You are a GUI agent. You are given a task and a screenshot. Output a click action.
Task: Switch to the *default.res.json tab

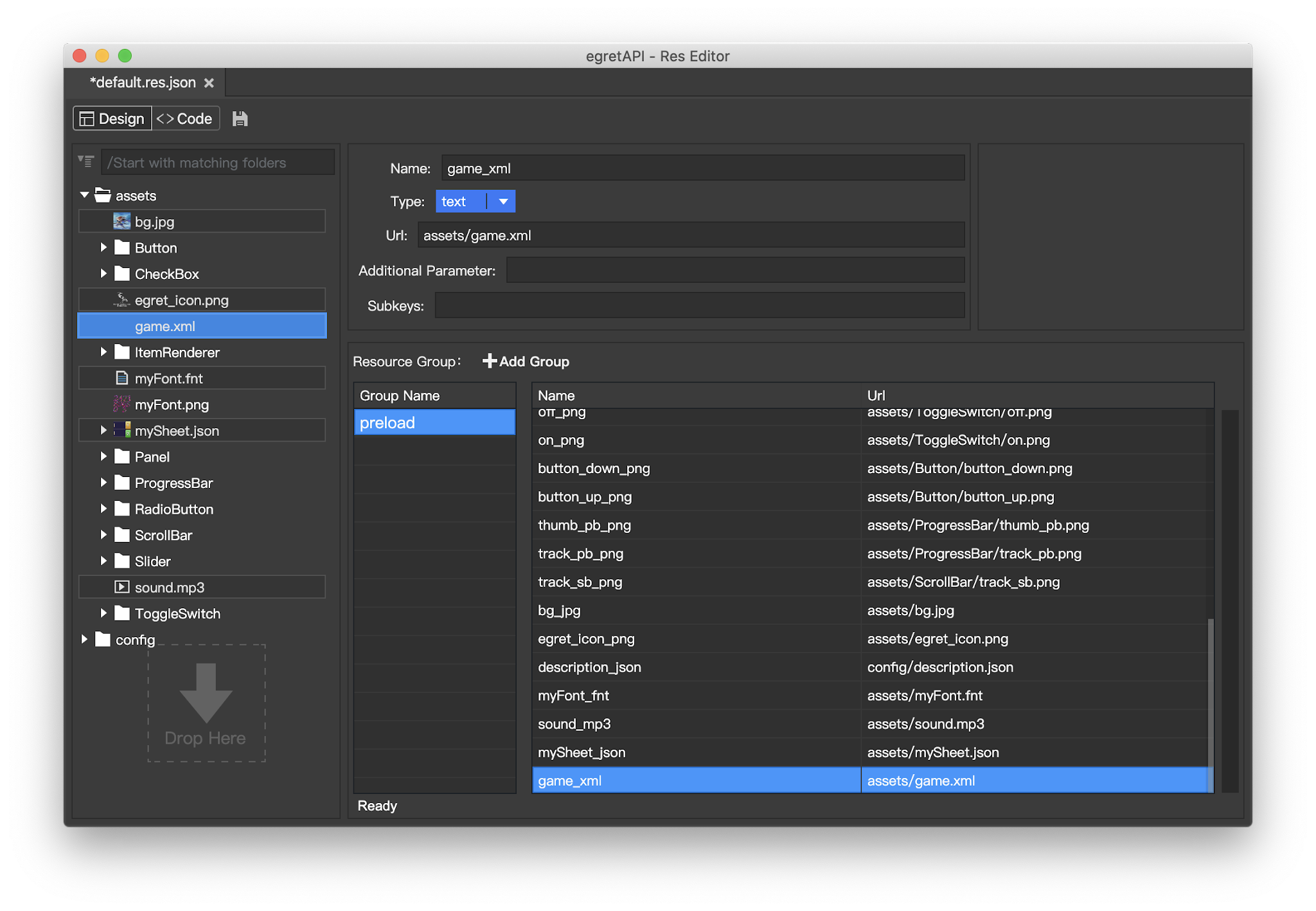click(x=142, y=82)
